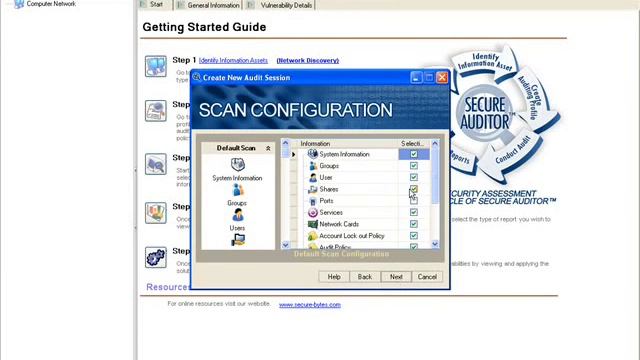The height and width of the screenshot is (360, 640).
Task: Select the Computer Network tree item
Action: coord(51,4)
